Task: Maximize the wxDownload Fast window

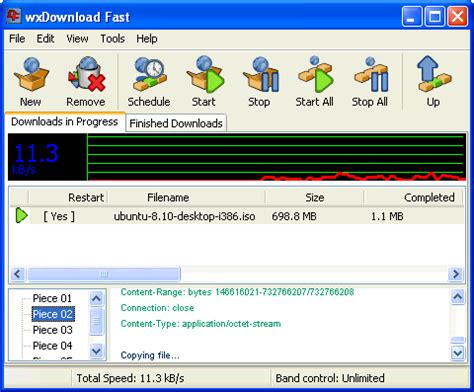Action: tap(435, 16)
